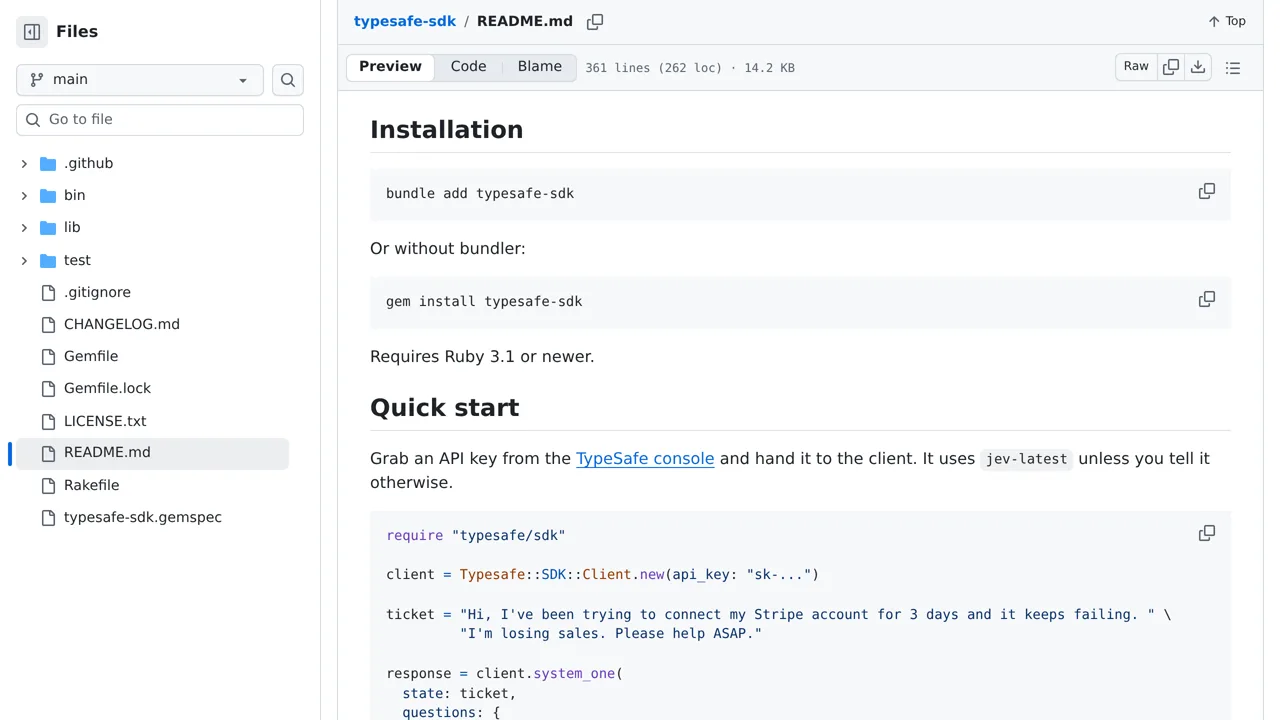Viewport: 1280px width, 720px height.
Task: Focus the Go to file input
Action: 160,120
